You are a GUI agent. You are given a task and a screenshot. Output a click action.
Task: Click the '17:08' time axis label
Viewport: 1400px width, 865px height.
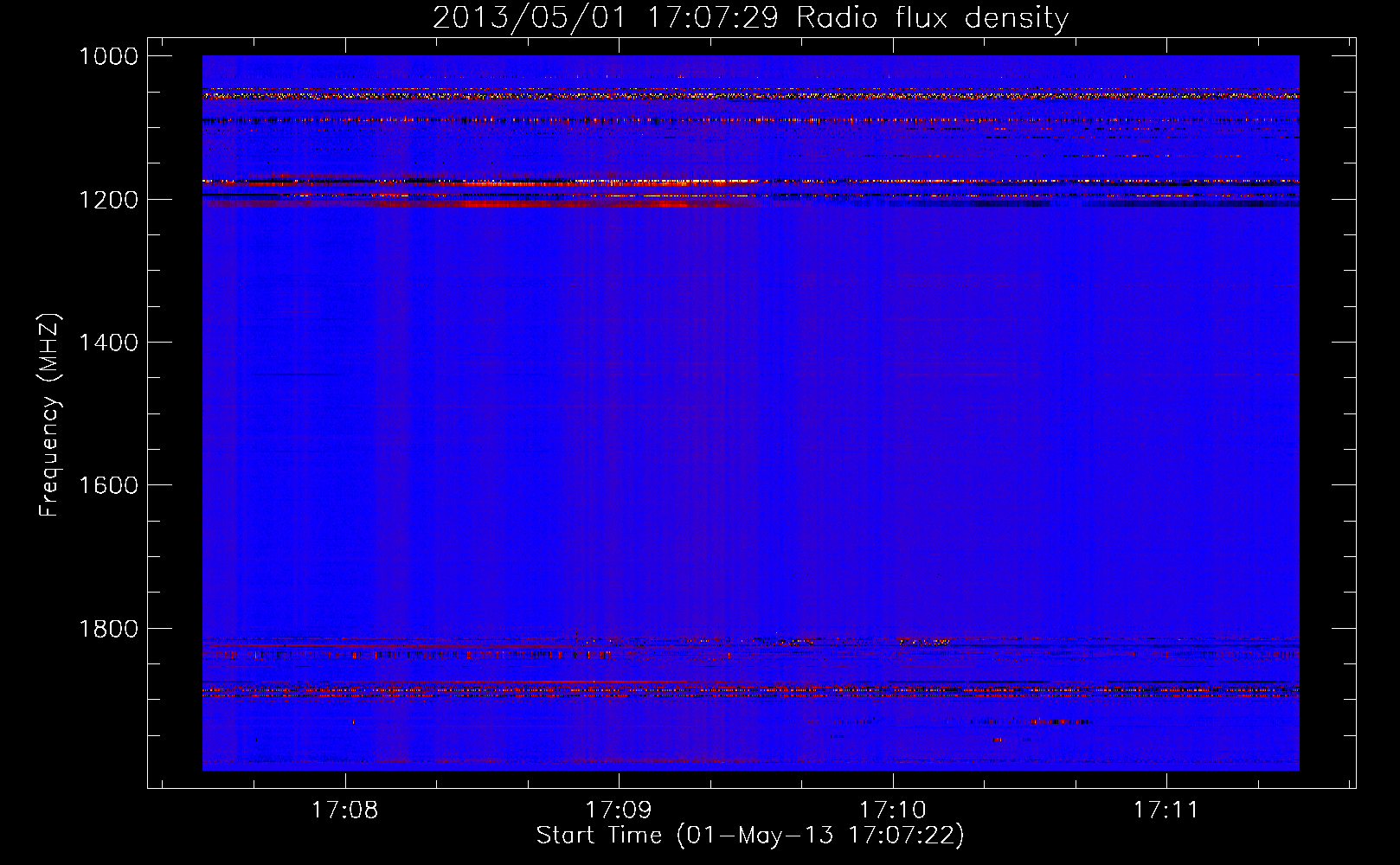tap(344, 811)
